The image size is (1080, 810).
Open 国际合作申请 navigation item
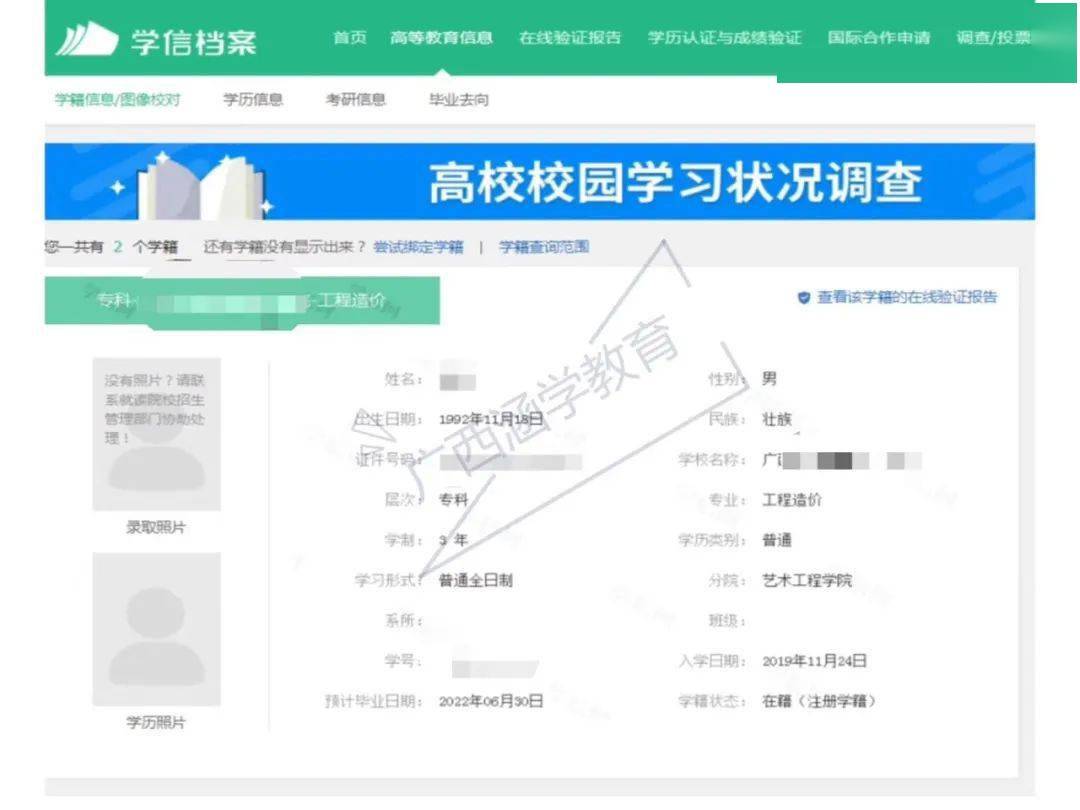878,38
